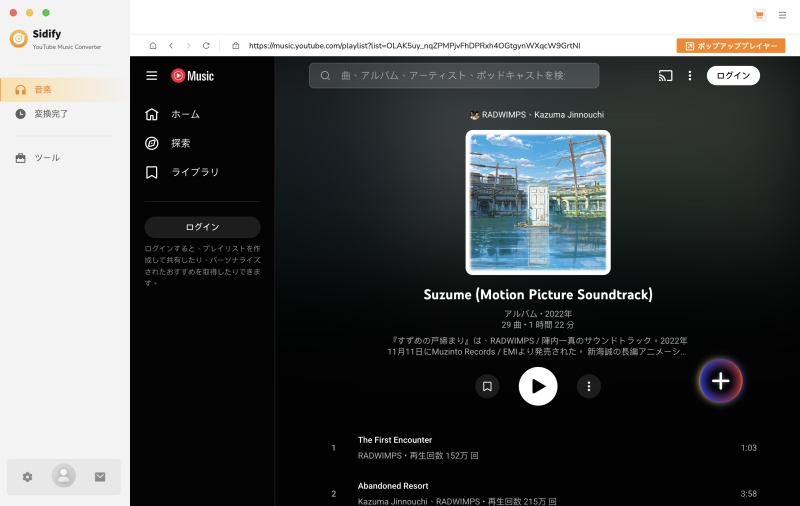
Task: Go forward with the right arrow
Action: (188, 45)
